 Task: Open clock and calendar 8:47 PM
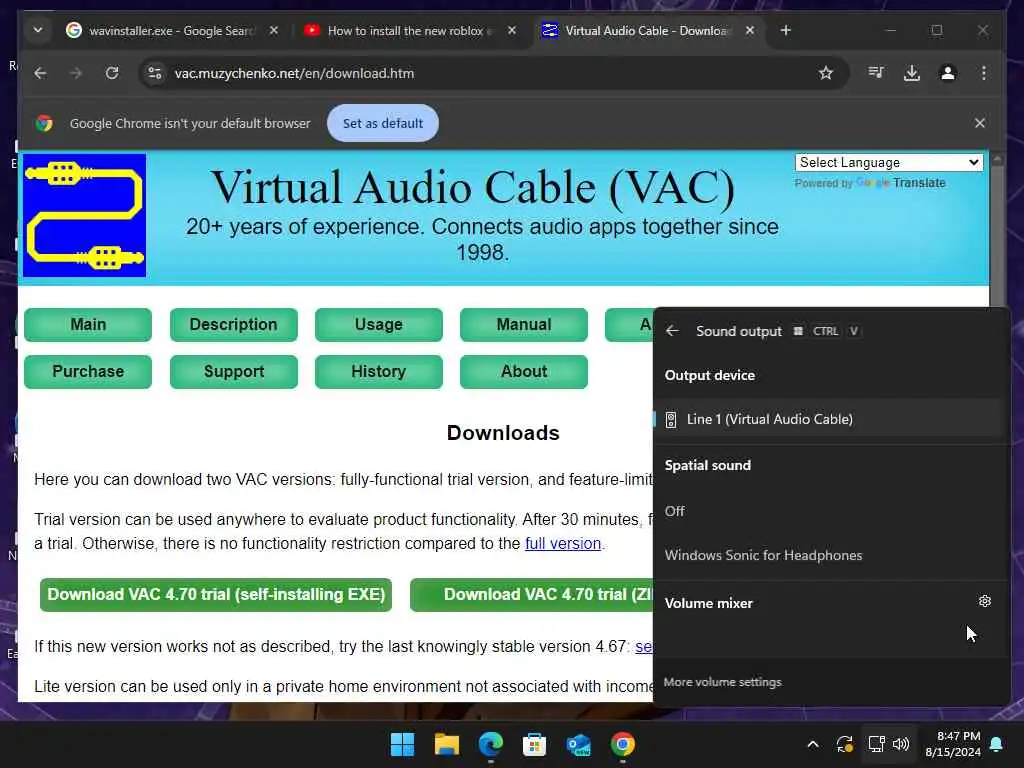point(953,744)
